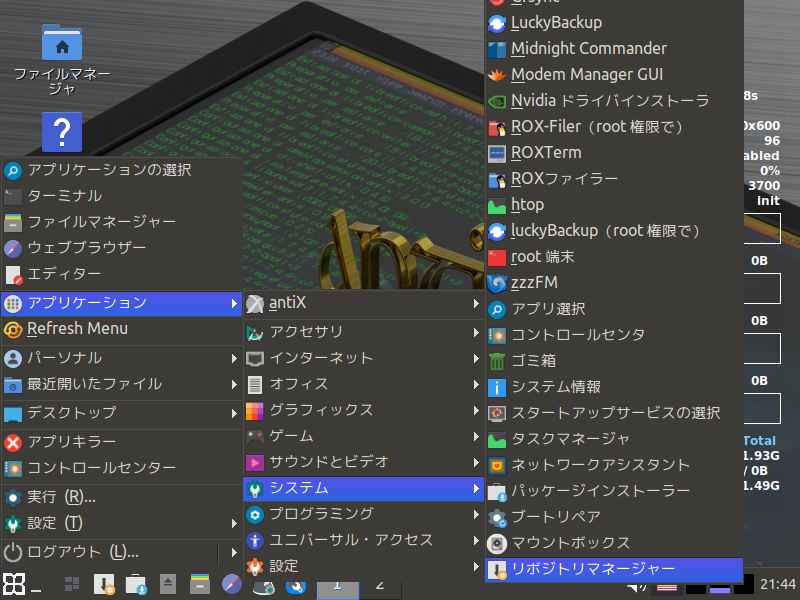Click the taskbar repository manager icon
This screenshot has height=600, width=800.
[104, 584]
